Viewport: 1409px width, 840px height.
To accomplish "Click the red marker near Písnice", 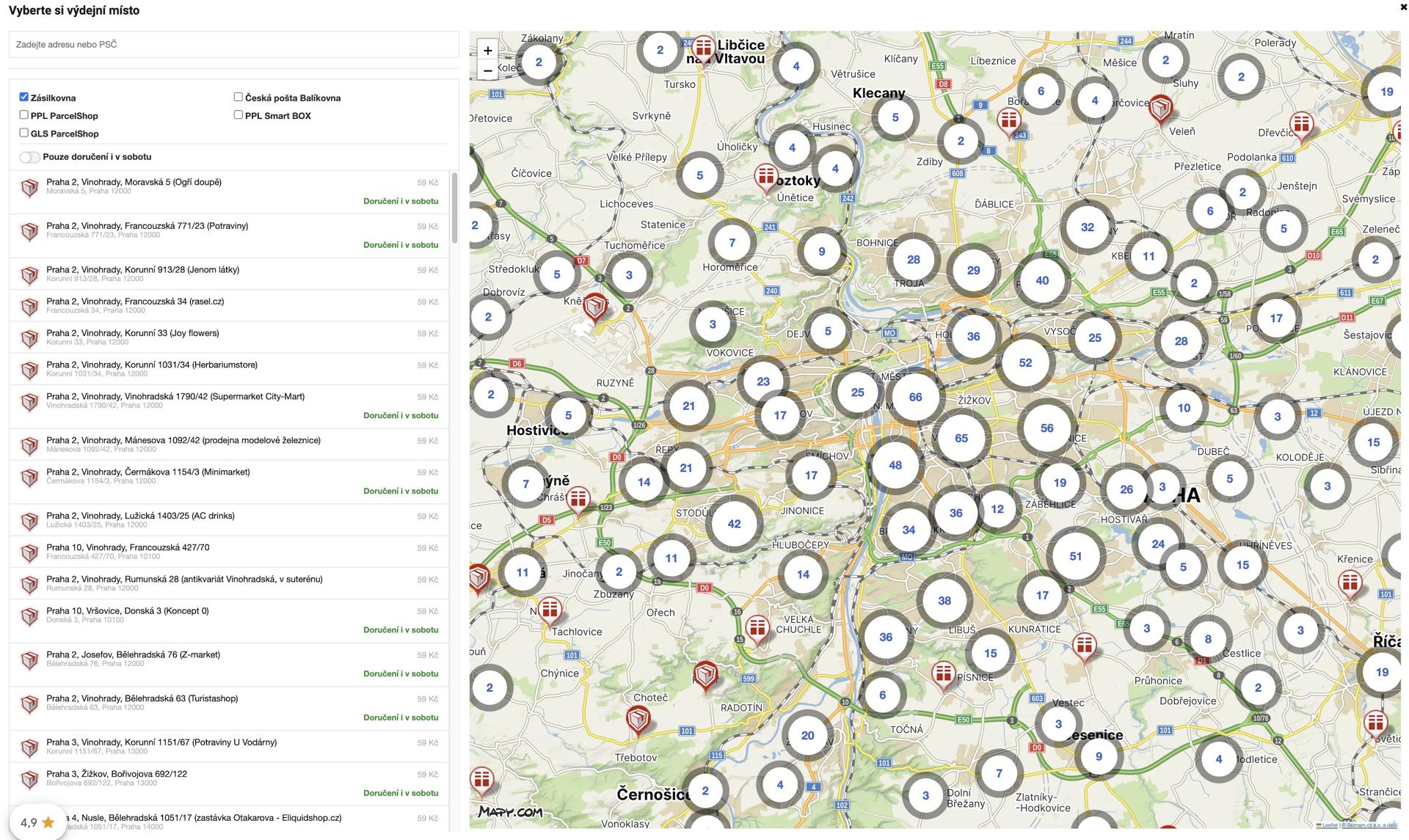I will [943, 673].
